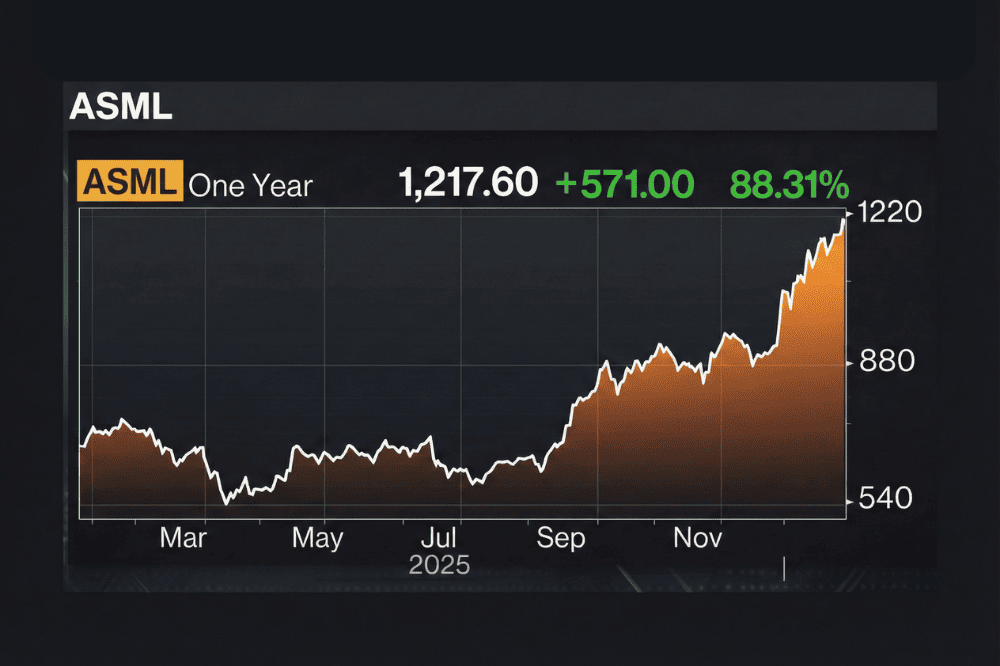Click the ASML title in header bar
The image size is (1000, 666).
tap(121, 107)
